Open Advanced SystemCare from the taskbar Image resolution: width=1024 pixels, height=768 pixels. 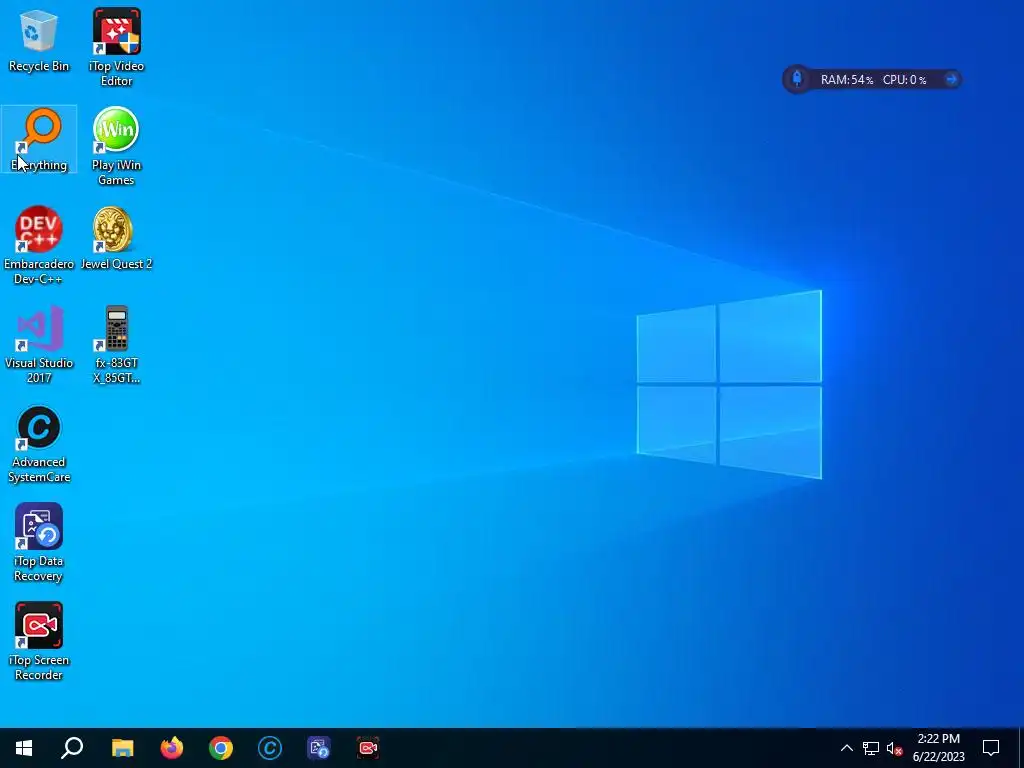(270, 748)
